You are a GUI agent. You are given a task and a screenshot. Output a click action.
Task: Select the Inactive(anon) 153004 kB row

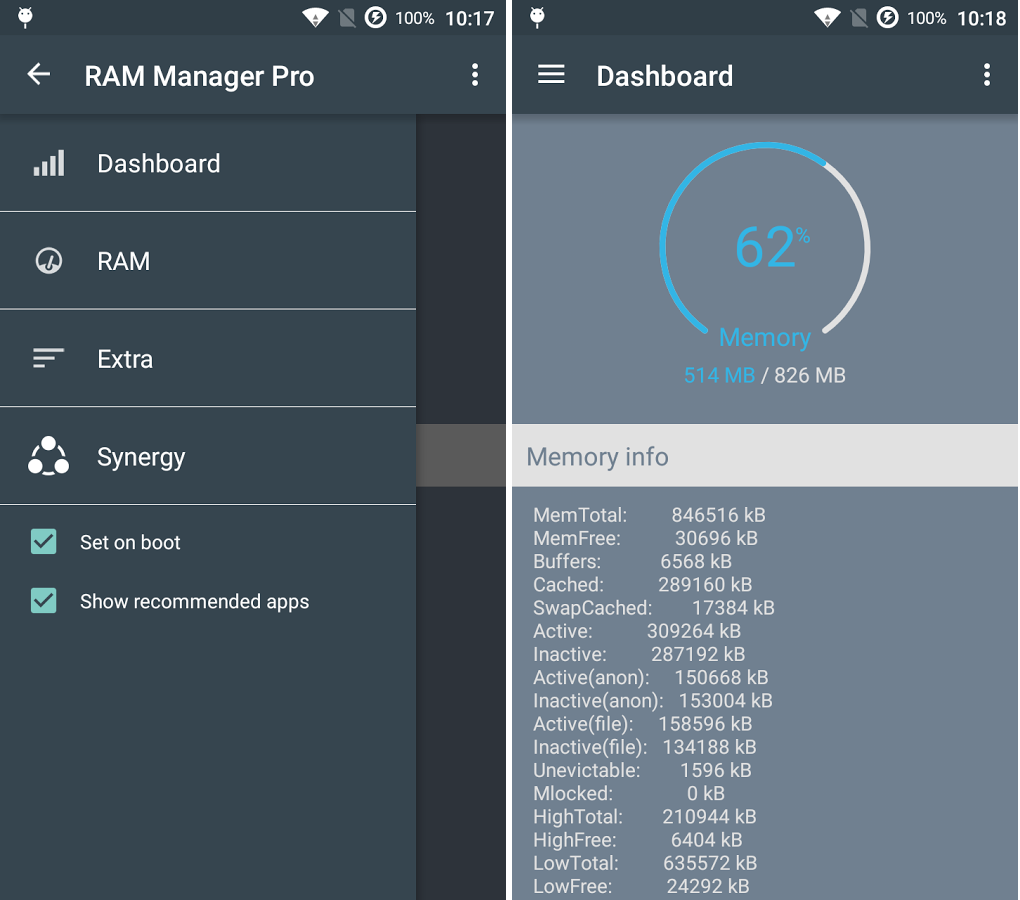652,700
